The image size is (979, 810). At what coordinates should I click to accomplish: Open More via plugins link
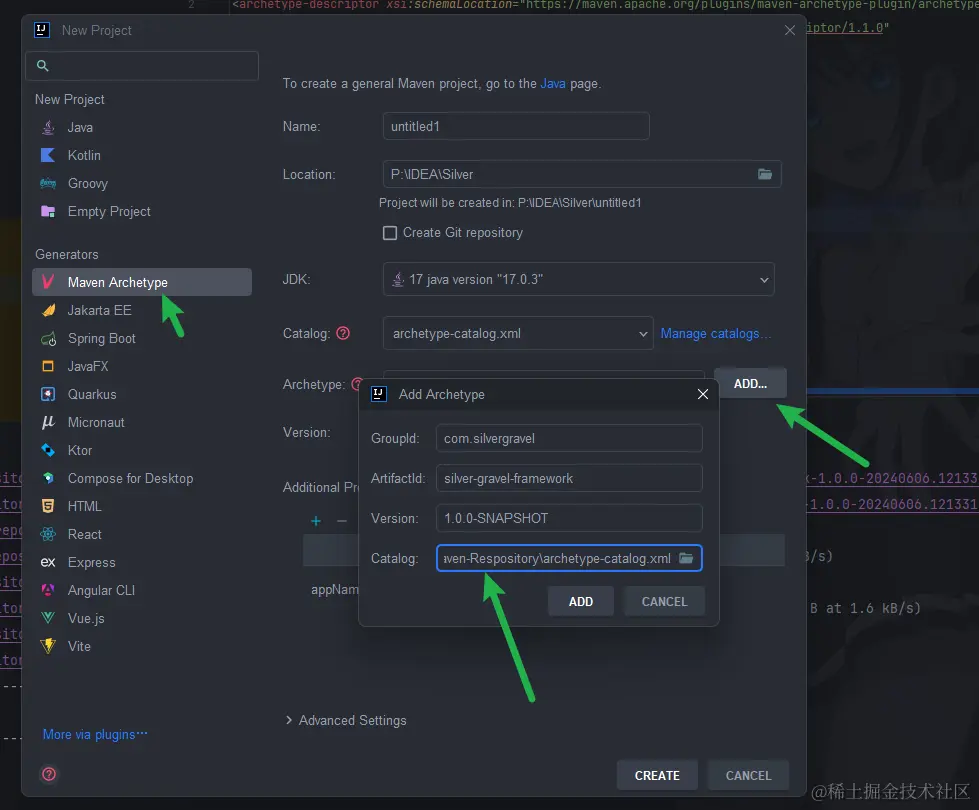(x=95, y=734)
